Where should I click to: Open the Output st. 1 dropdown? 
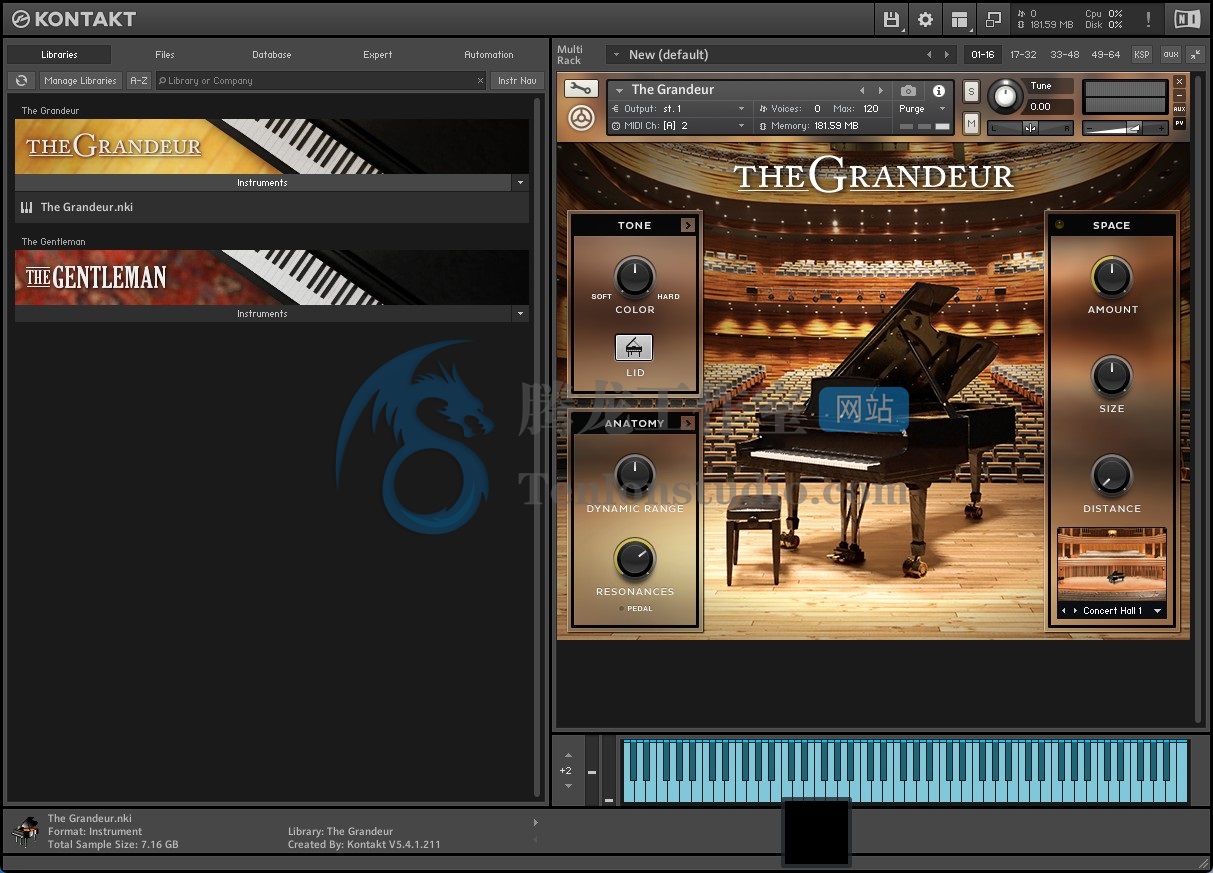point(679,109)
